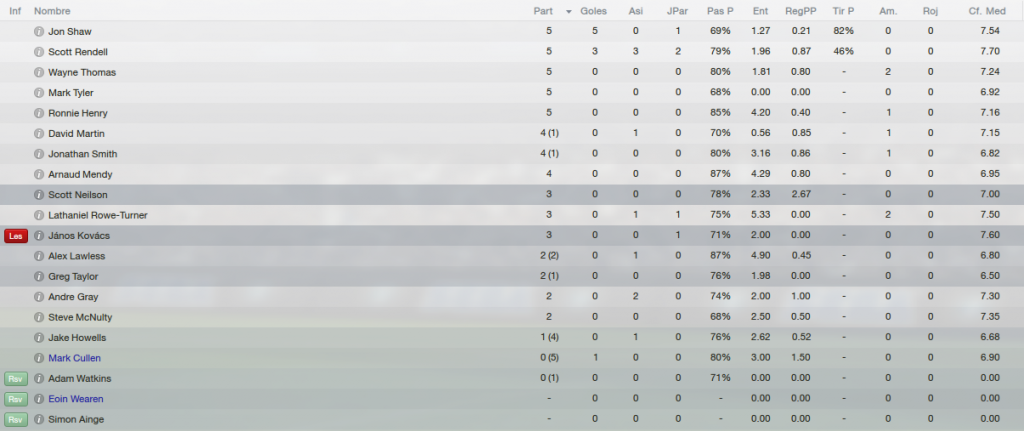The height and width of the screenshot is (431, 1024).
Task: Open Eoin Wearen player link
Action: tap(76, 399)
